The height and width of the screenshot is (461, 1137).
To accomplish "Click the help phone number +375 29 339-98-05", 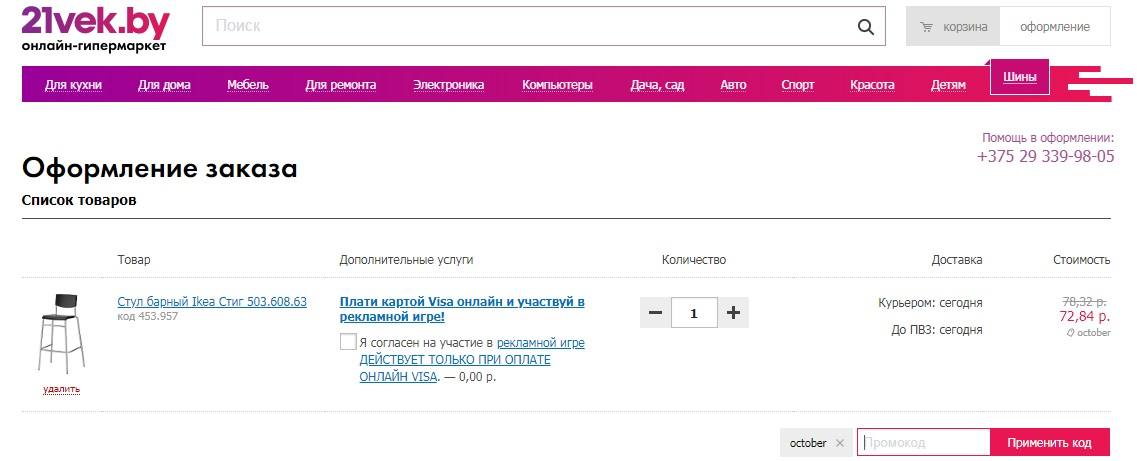I will 1046,157.
